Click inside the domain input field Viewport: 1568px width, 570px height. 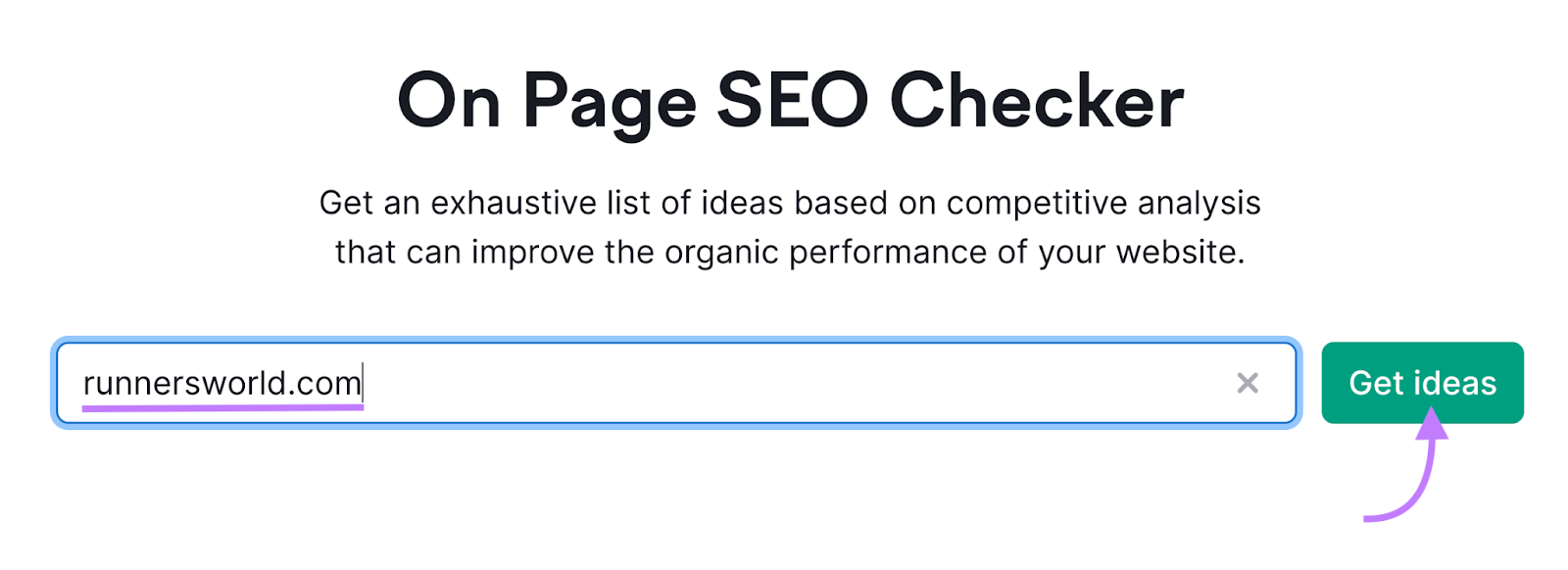click(x=686, y=383)
